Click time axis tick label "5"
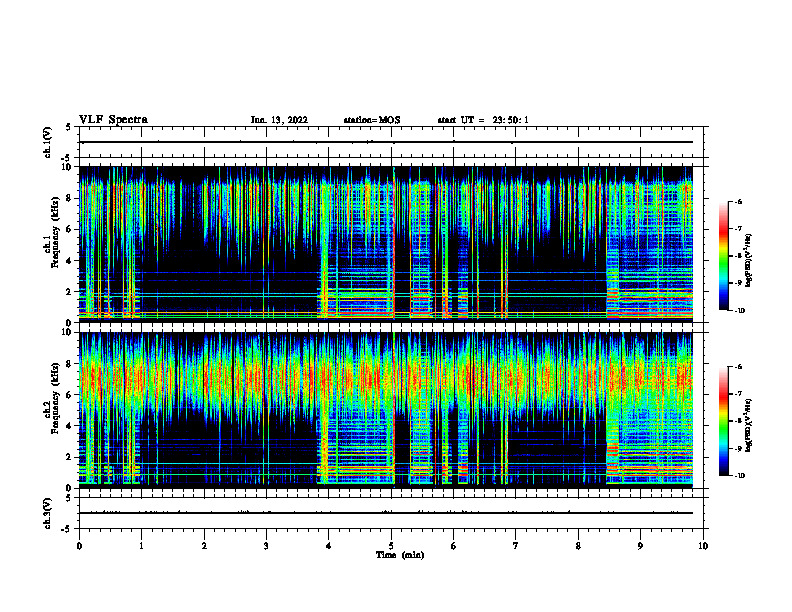792x612 pixels. [391, 546]
